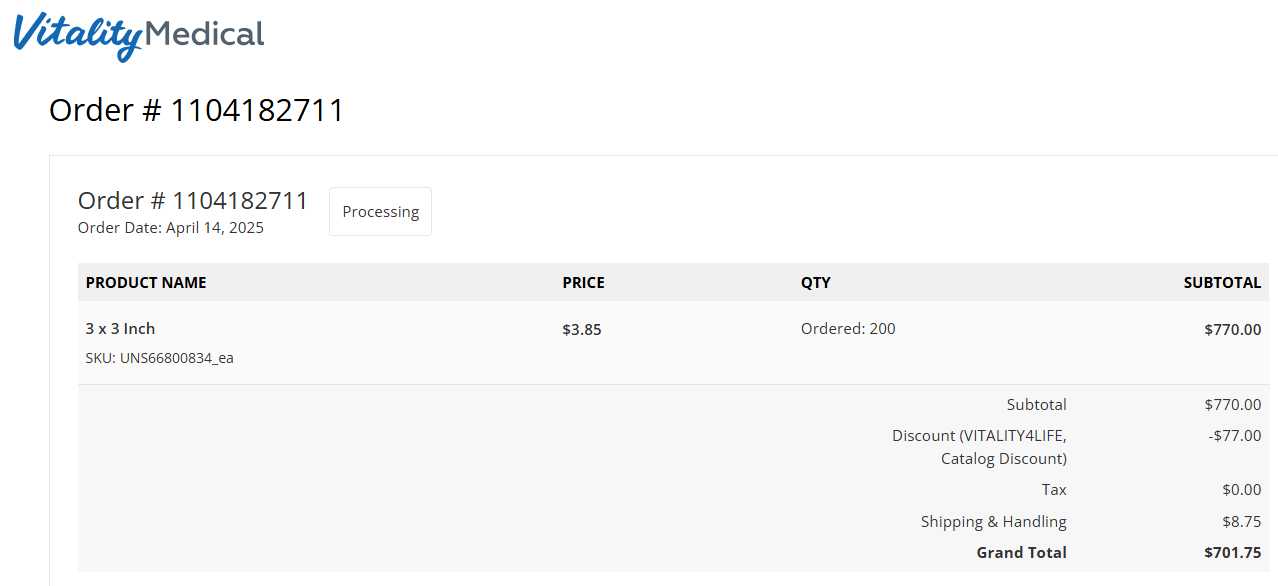
Task: Click the SKU UNS66800834_ea text
Action: 160,358
